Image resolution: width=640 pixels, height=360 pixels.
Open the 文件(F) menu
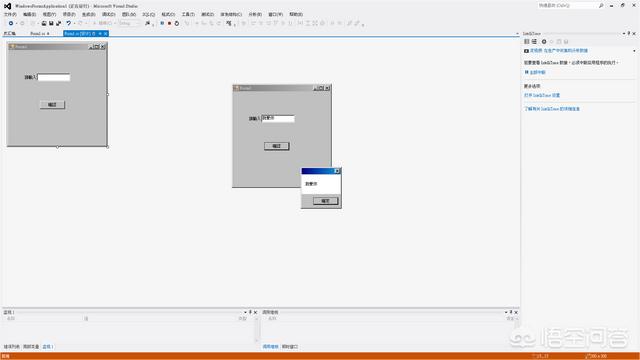(x=10, y=14)
